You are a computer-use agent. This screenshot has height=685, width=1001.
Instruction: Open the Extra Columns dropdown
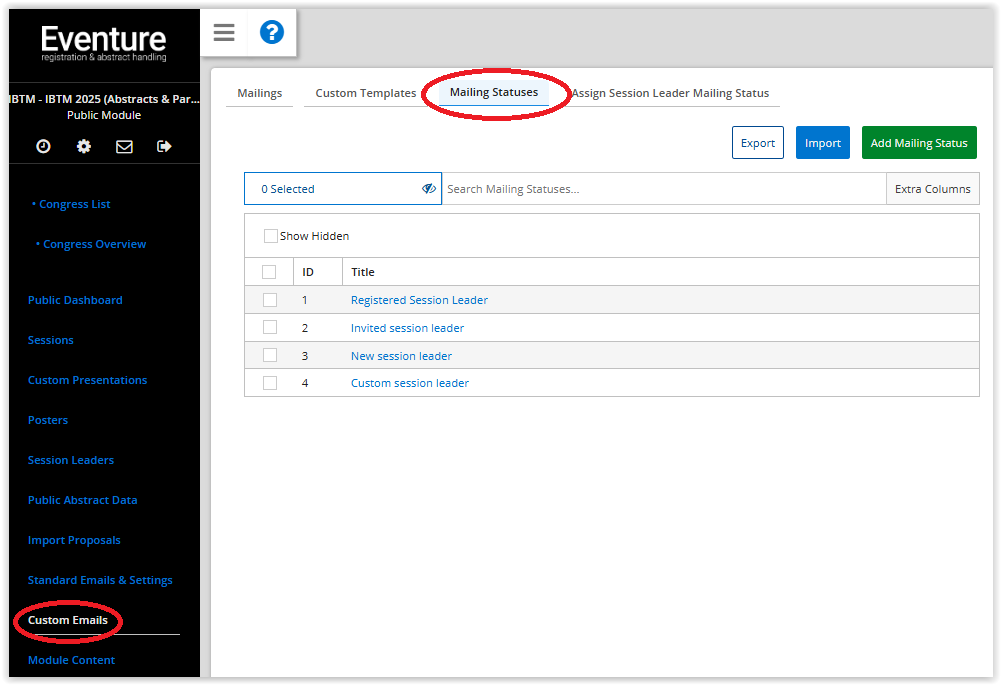932,189
